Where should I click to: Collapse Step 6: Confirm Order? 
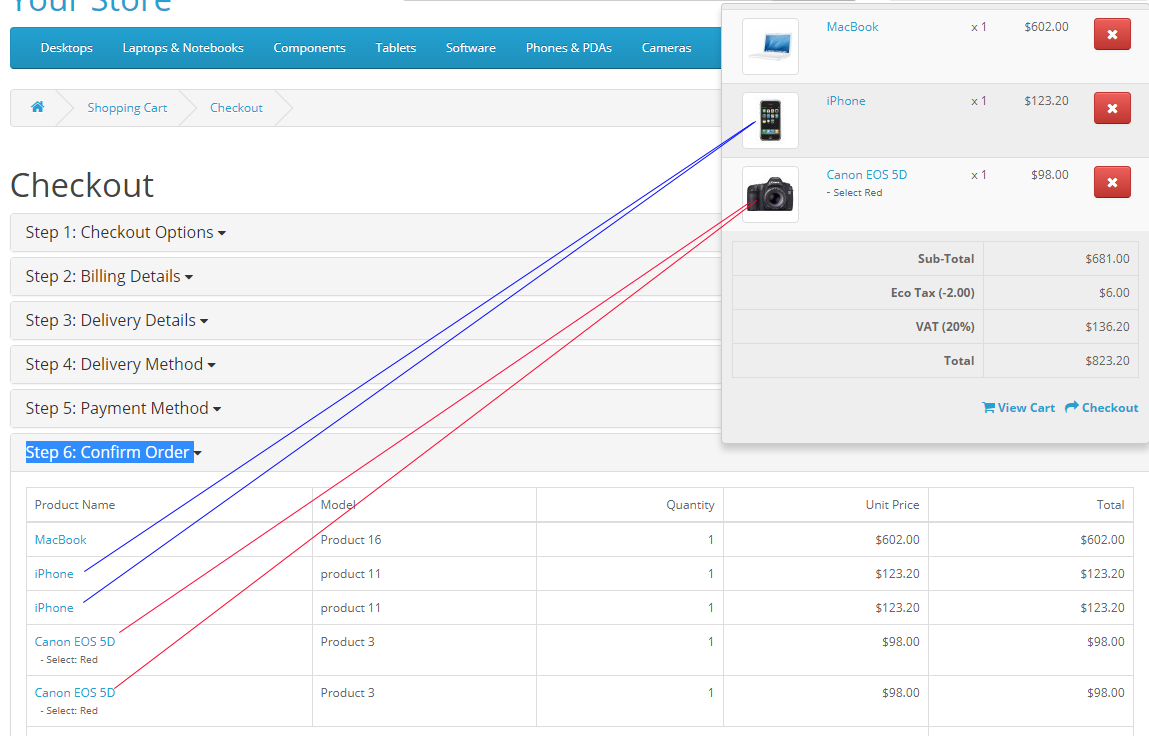[x=113, y=452]
